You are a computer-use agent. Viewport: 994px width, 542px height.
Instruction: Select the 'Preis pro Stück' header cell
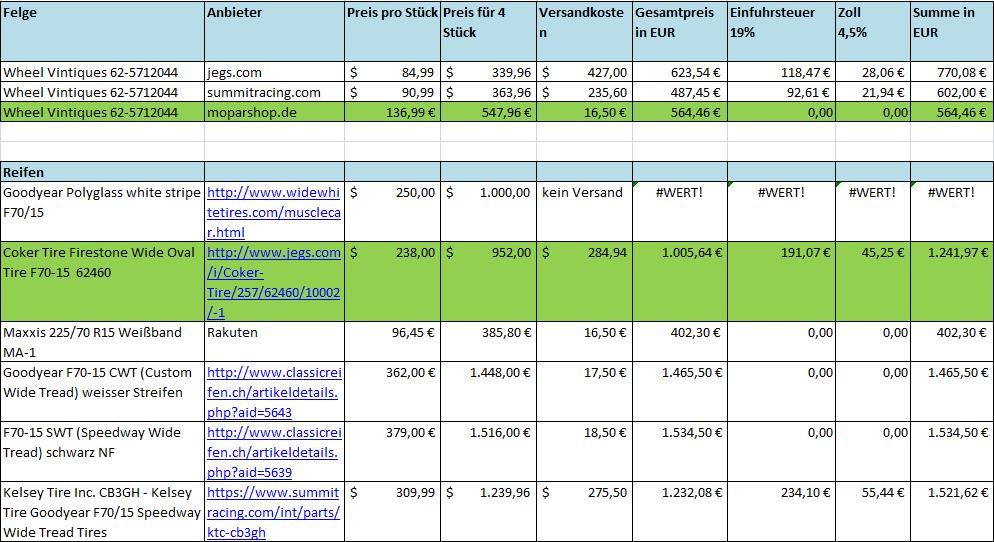tap(392, 31)
